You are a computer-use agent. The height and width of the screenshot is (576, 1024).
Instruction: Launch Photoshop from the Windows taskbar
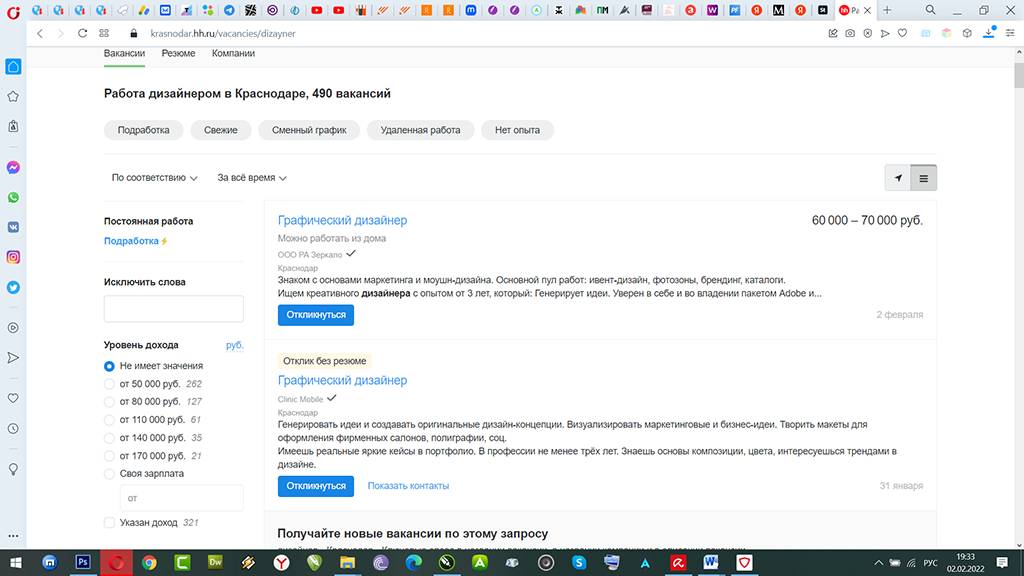[83, 563]
